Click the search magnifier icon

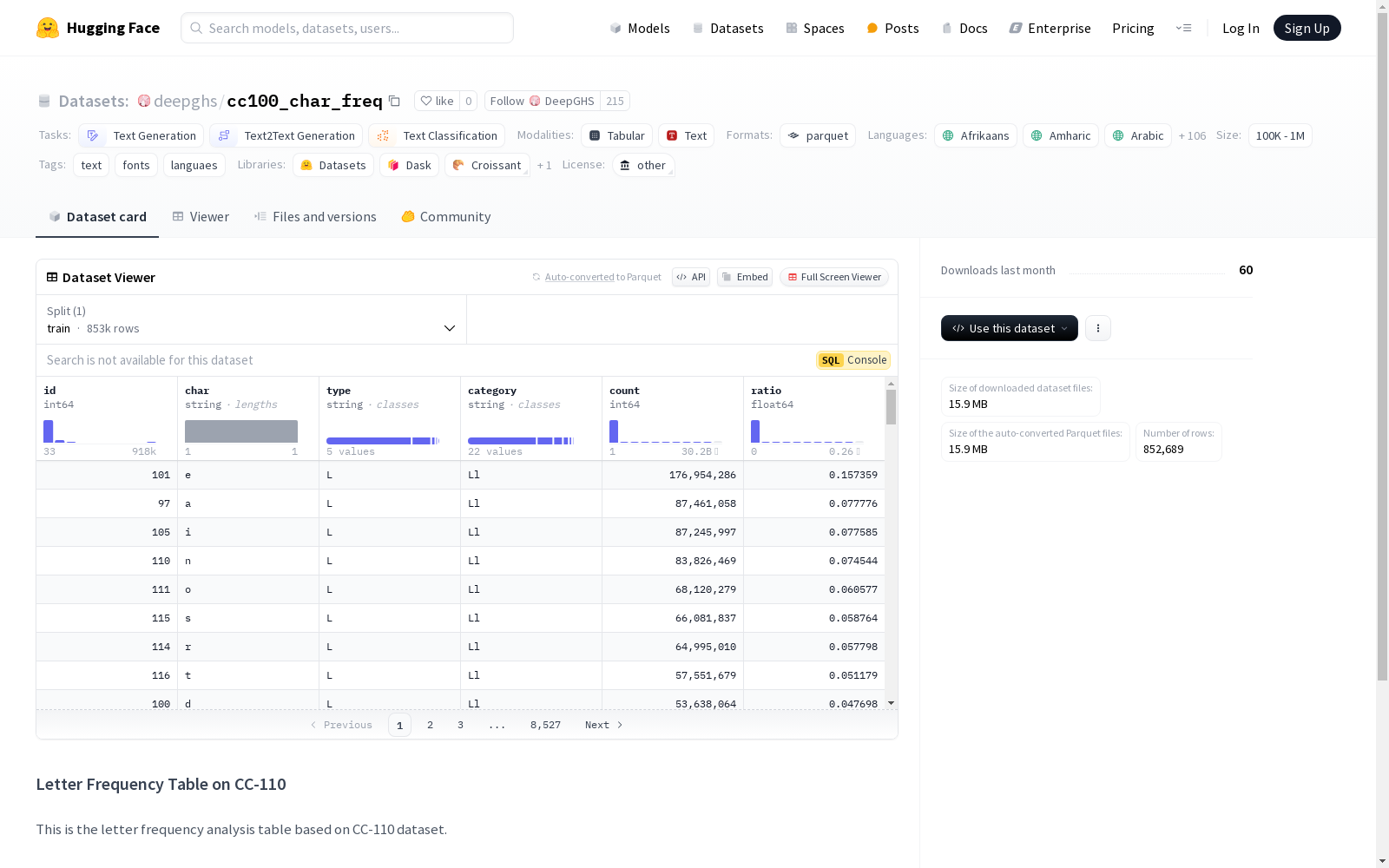coord(196,28)
